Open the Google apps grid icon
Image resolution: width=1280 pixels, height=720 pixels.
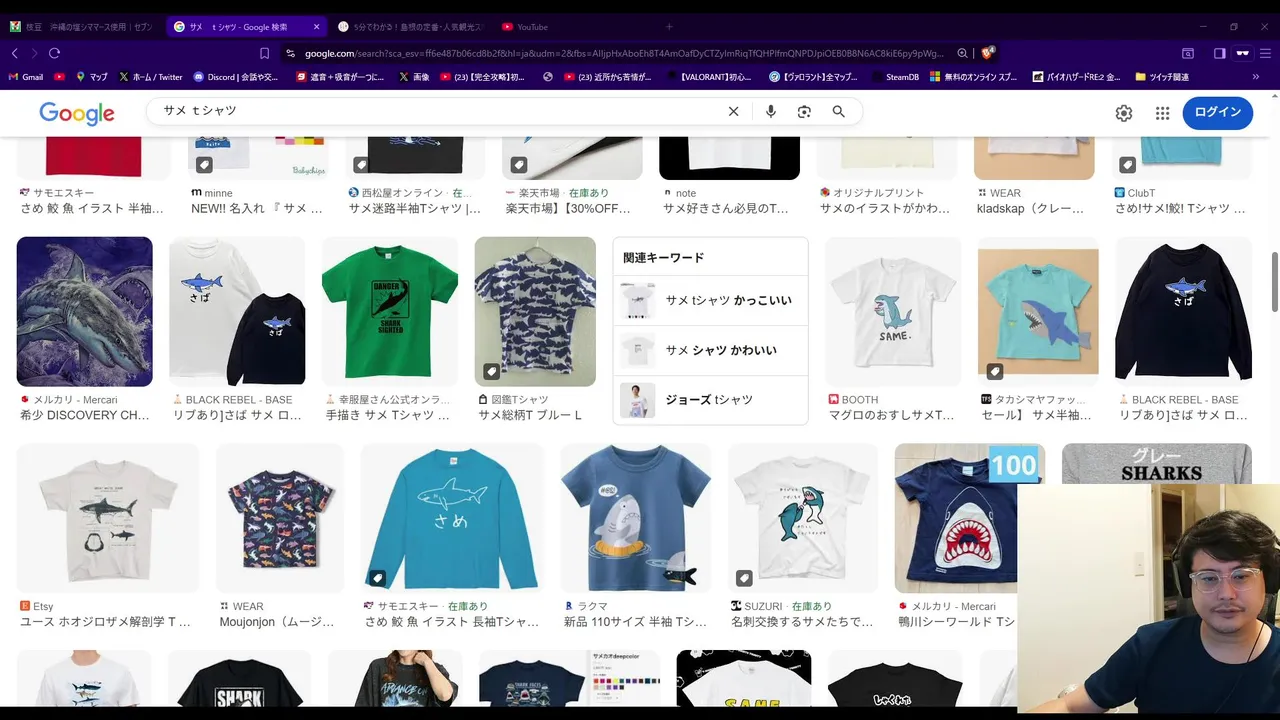pos(1162,113)
